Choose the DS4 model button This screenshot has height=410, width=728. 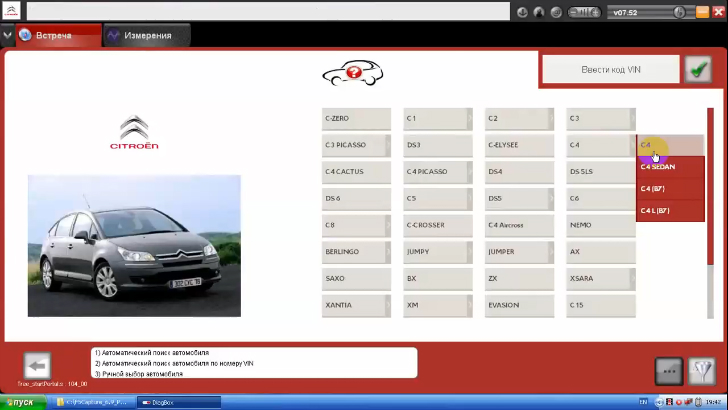(x=519, y=172)
